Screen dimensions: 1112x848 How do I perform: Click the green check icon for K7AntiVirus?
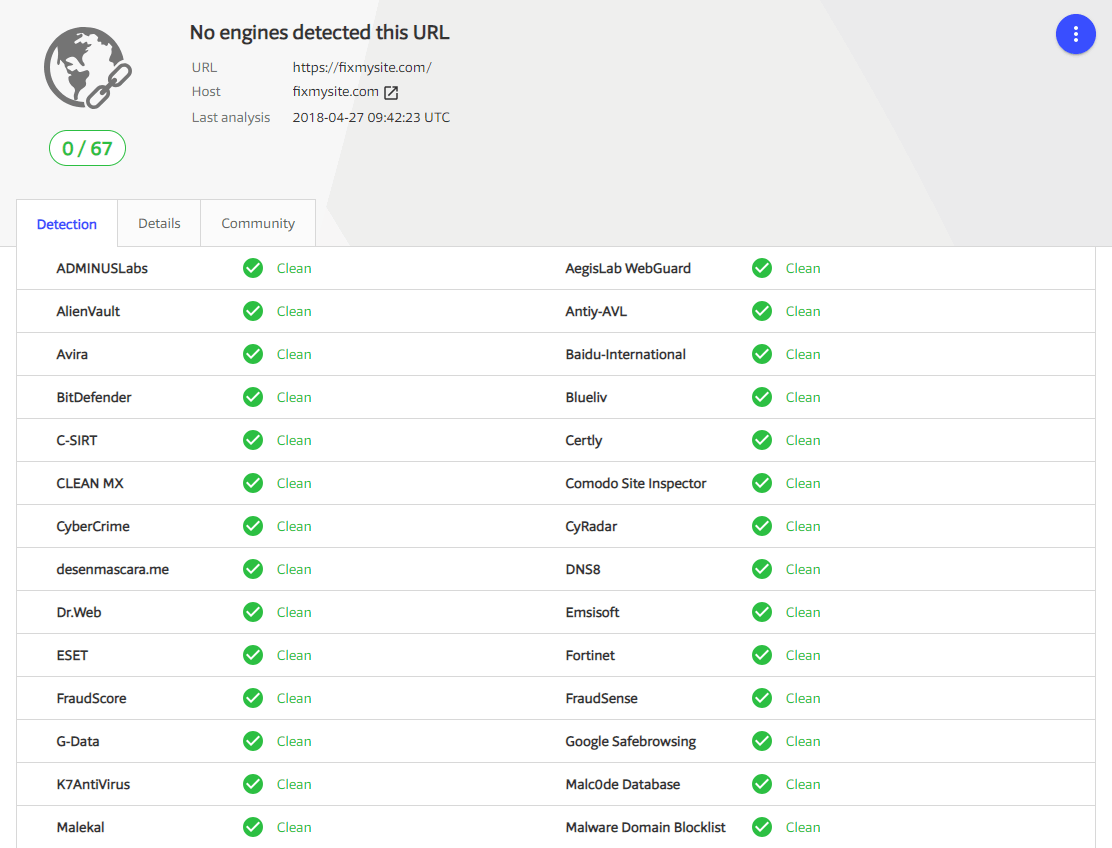(253, 784)
